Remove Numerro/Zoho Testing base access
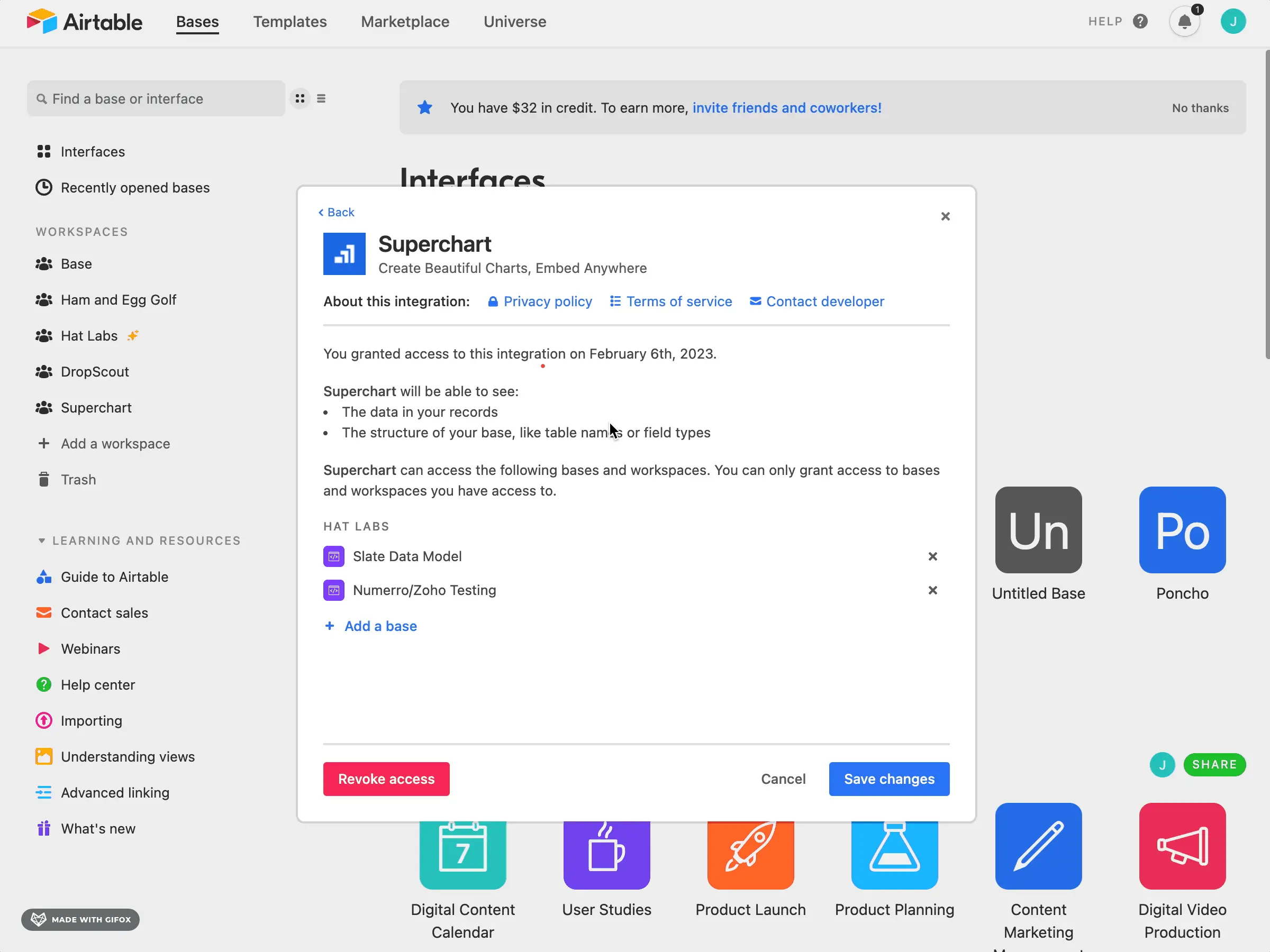The height and width of the screenshot is (952, 1270). tap(933, 590)
